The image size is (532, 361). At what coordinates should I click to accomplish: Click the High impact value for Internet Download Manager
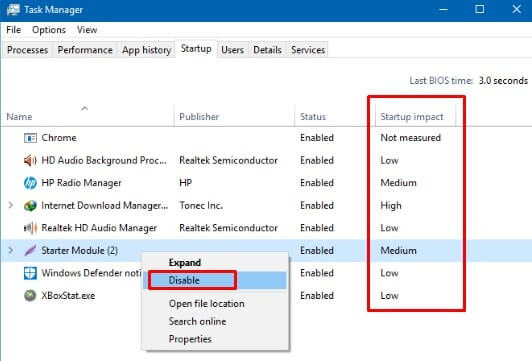click(x=391, y=206)
